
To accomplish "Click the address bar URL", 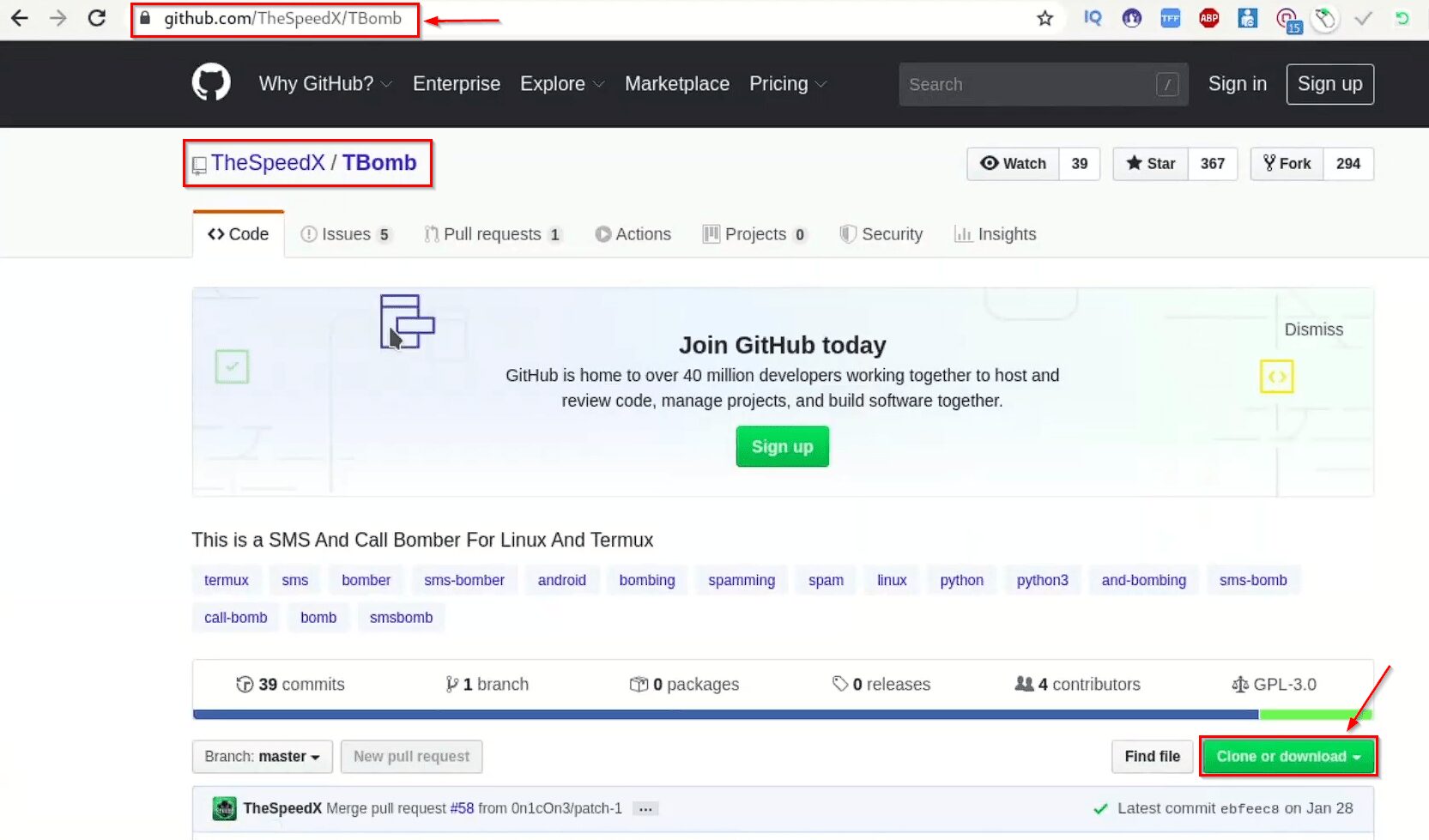I will tap(282, 19).
